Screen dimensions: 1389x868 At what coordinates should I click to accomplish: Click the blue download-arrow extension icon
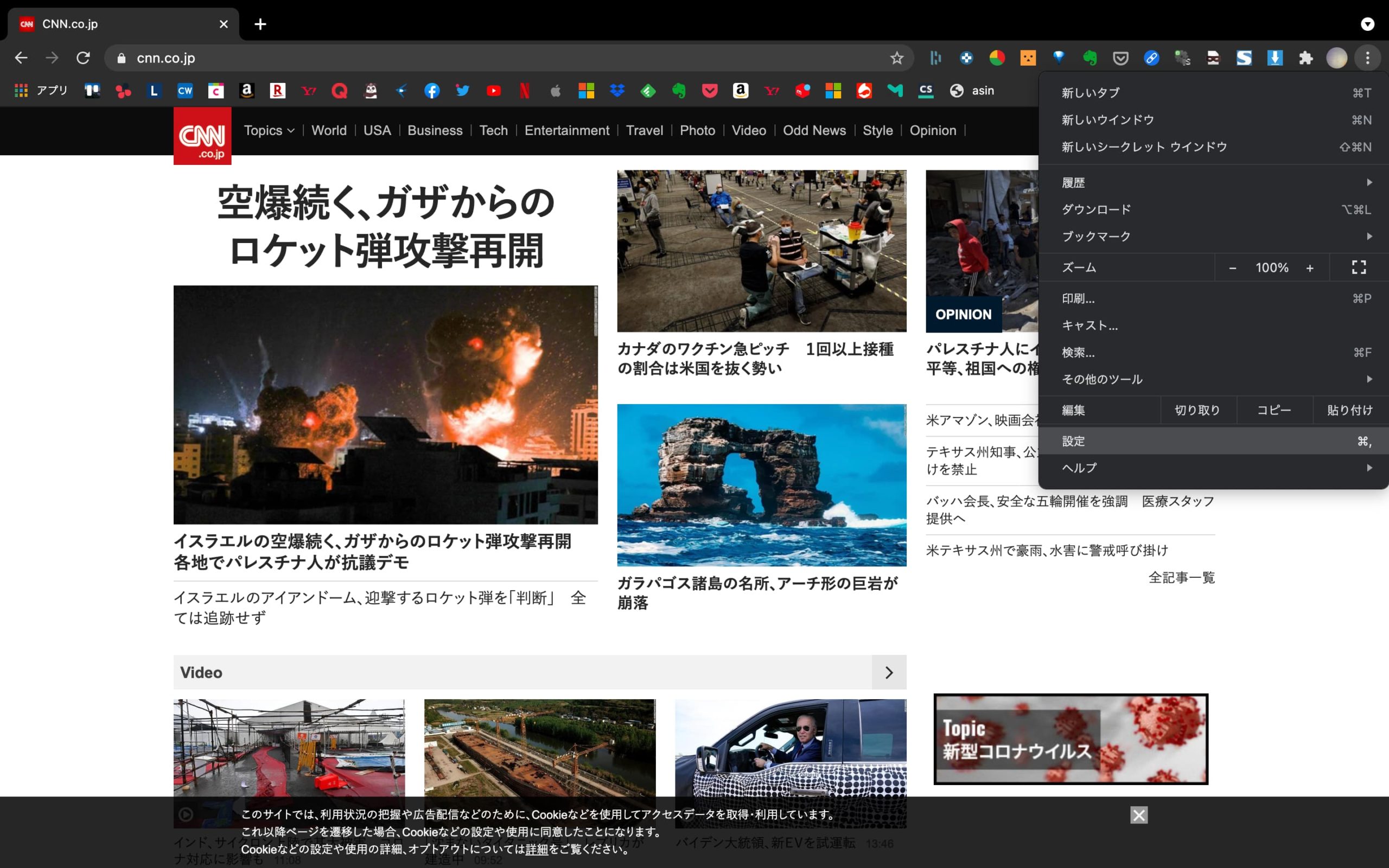click(x=1275, y=58)
